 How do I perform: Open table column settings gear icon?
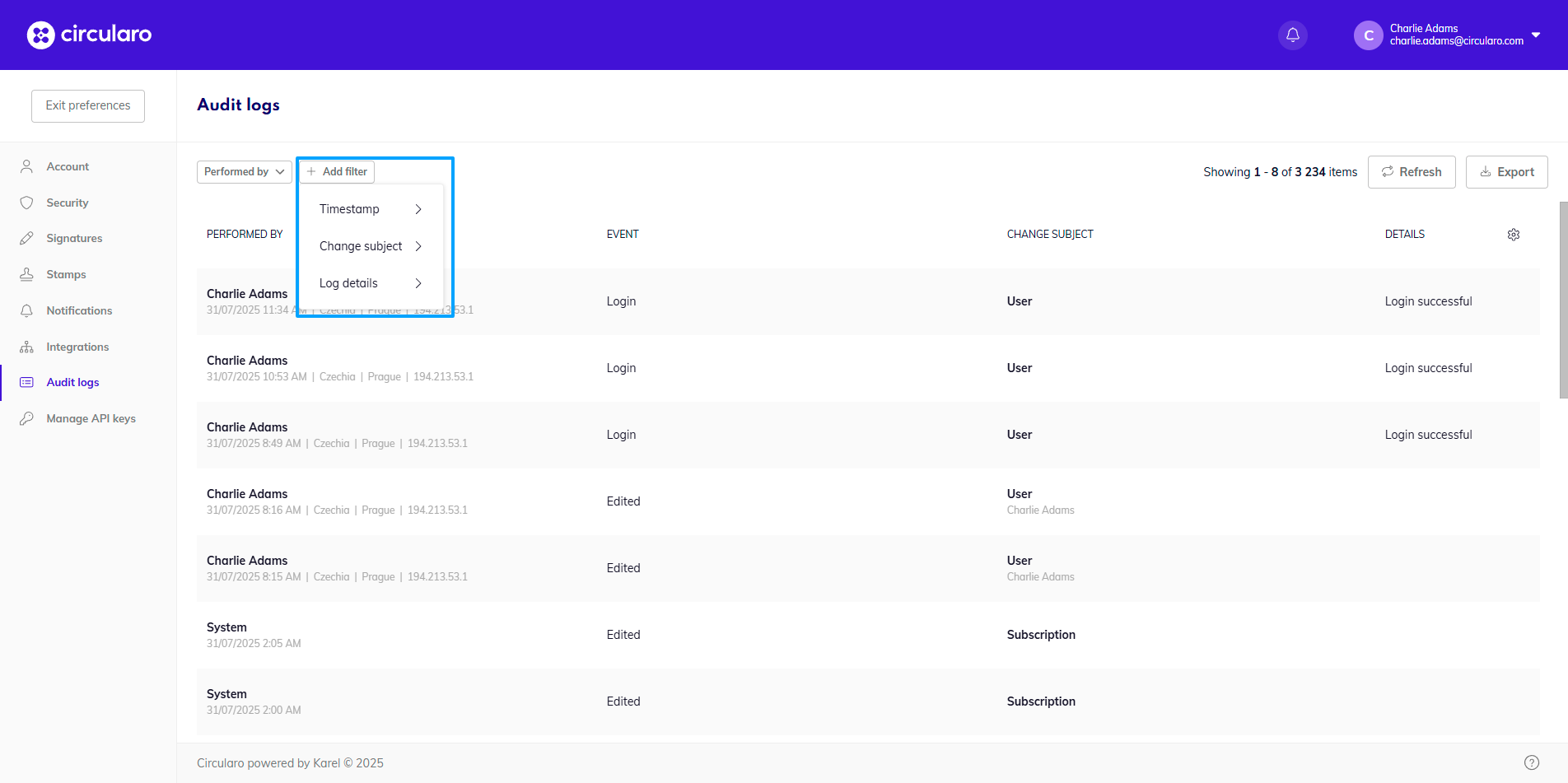(1513, 235)
